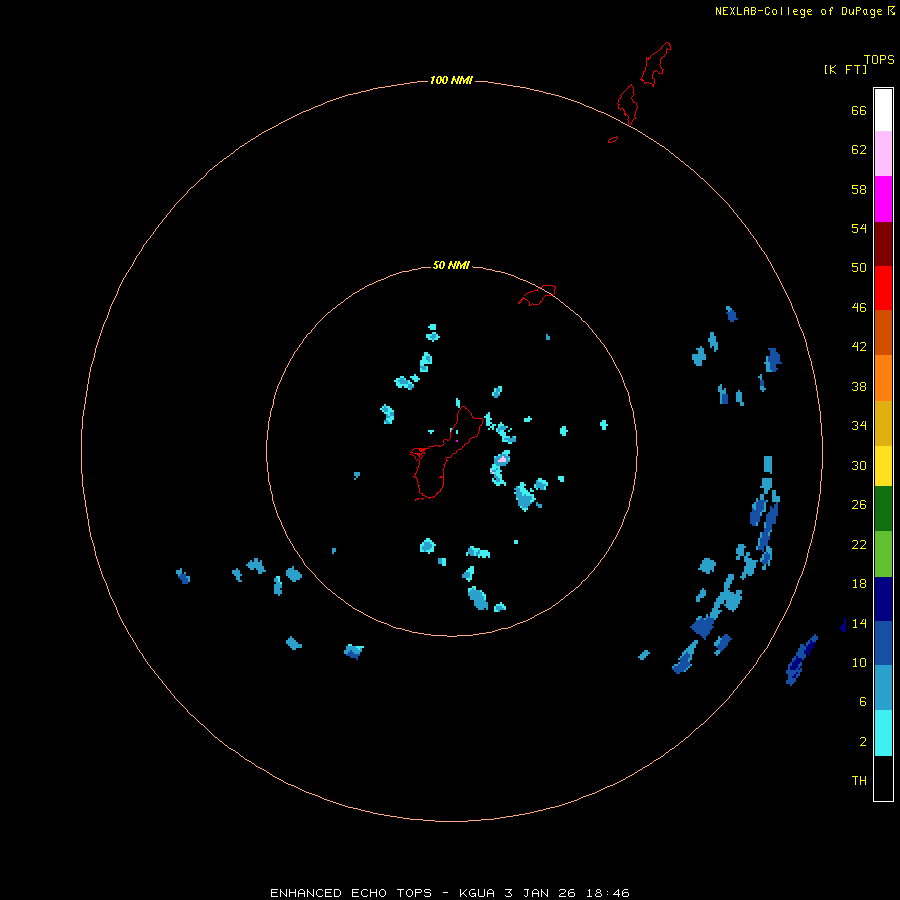This screenshot has width=900, height=900.
Task: Click the ENHANCED ECHO TOPS caption text
Action: pyautogui.click(x=351, y=893)
